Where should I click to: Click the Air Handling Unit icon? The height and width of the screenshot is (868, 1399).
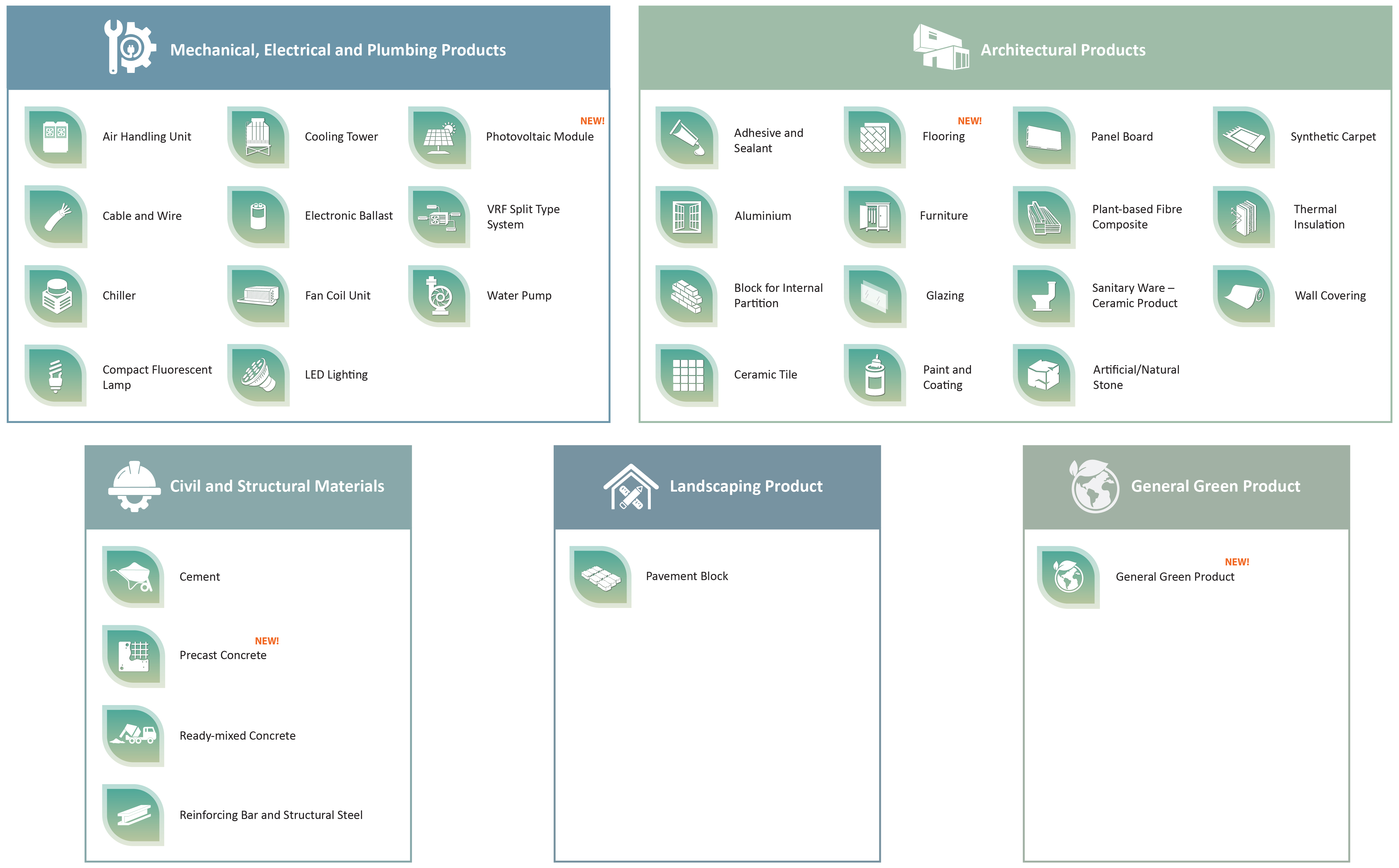(x=56, y=137)
